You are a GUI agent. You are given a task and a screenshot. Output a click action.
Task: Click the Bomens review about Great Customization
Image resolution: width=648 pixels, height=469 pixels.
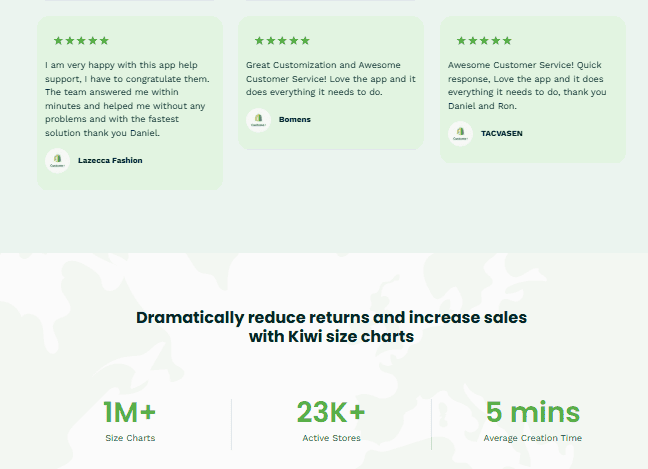330,78
